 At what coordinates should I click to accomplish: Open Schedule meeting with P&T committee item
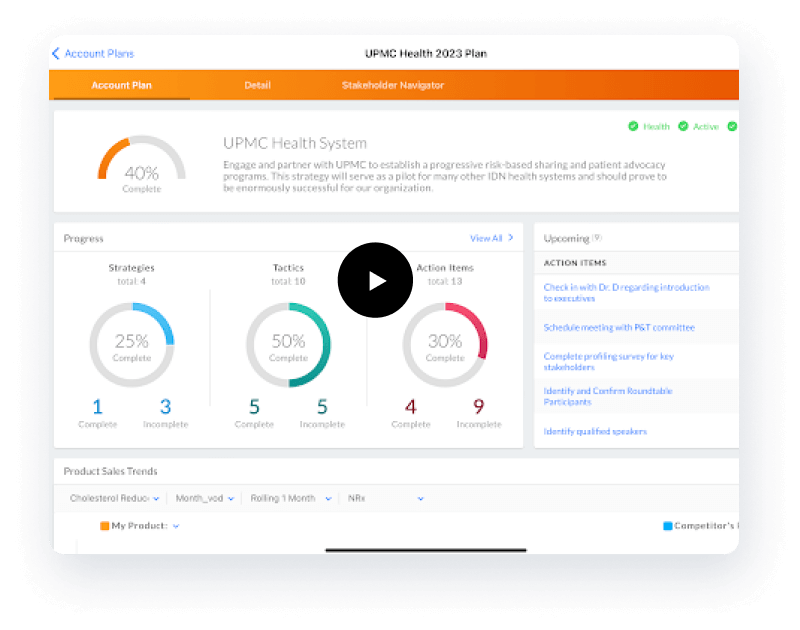pyautogui.click(x=618, y=328)
